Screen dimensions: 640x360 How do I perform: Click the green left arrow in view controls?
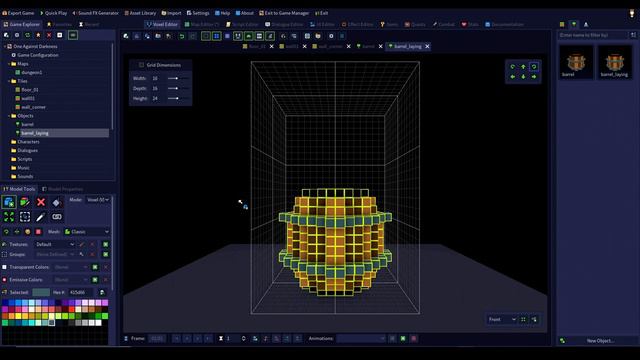point(513,77)
